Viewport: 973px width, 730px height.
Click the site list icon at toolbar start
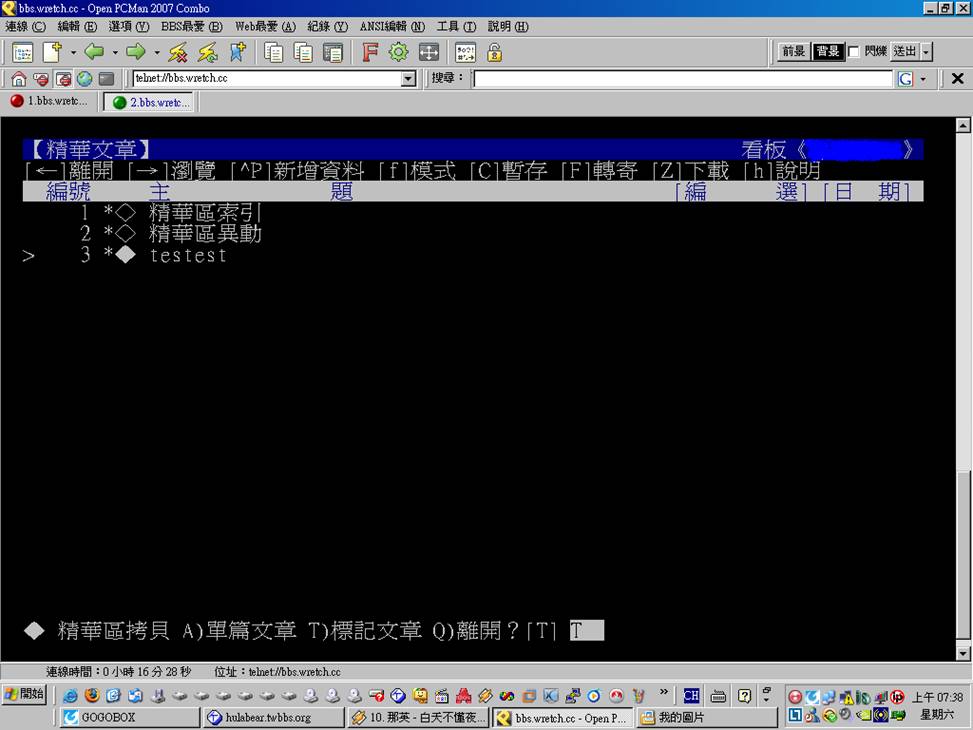click(22, 52)
